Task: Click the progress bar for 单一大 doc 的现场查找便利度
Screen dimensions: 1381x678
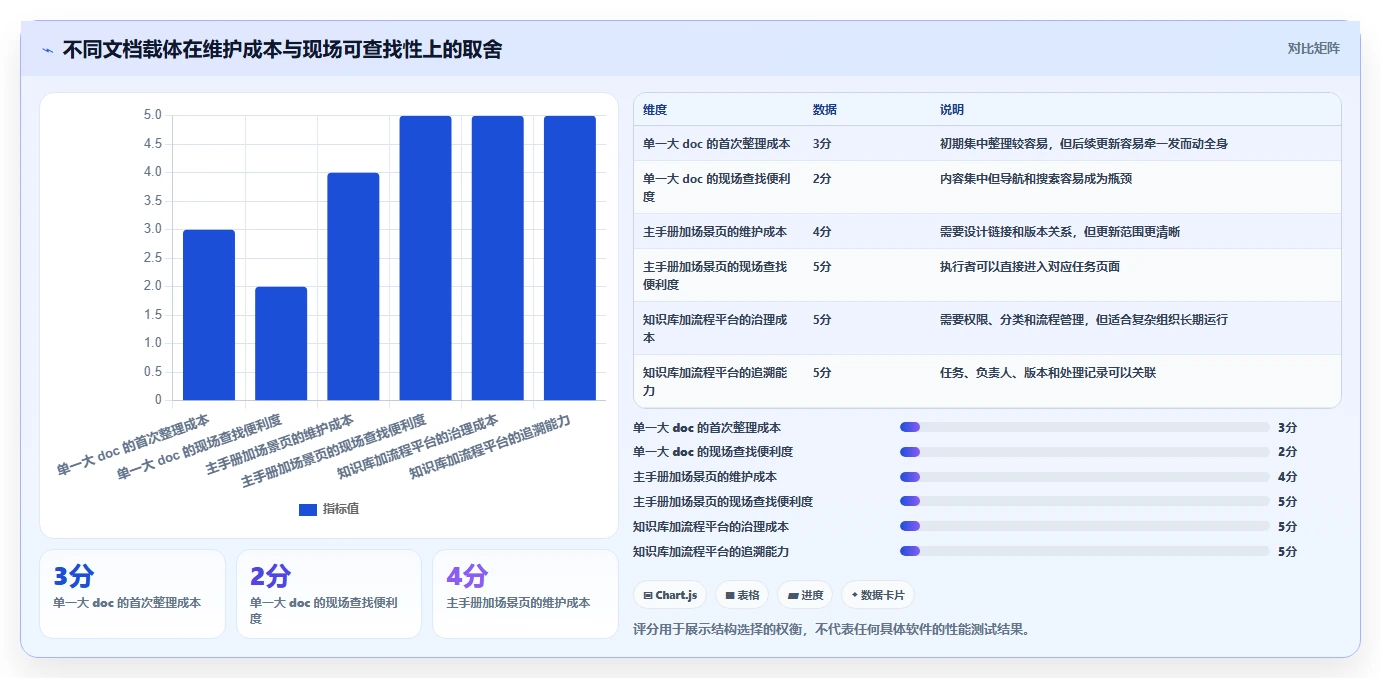Action: pos(1085,452)
